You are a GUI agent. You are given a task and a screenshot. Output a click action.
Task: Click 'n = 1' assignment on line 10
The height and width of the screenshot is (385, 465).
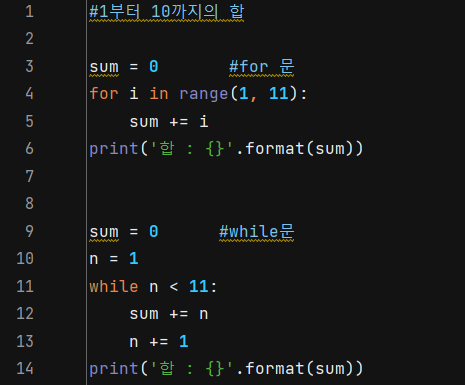(114, 258)
